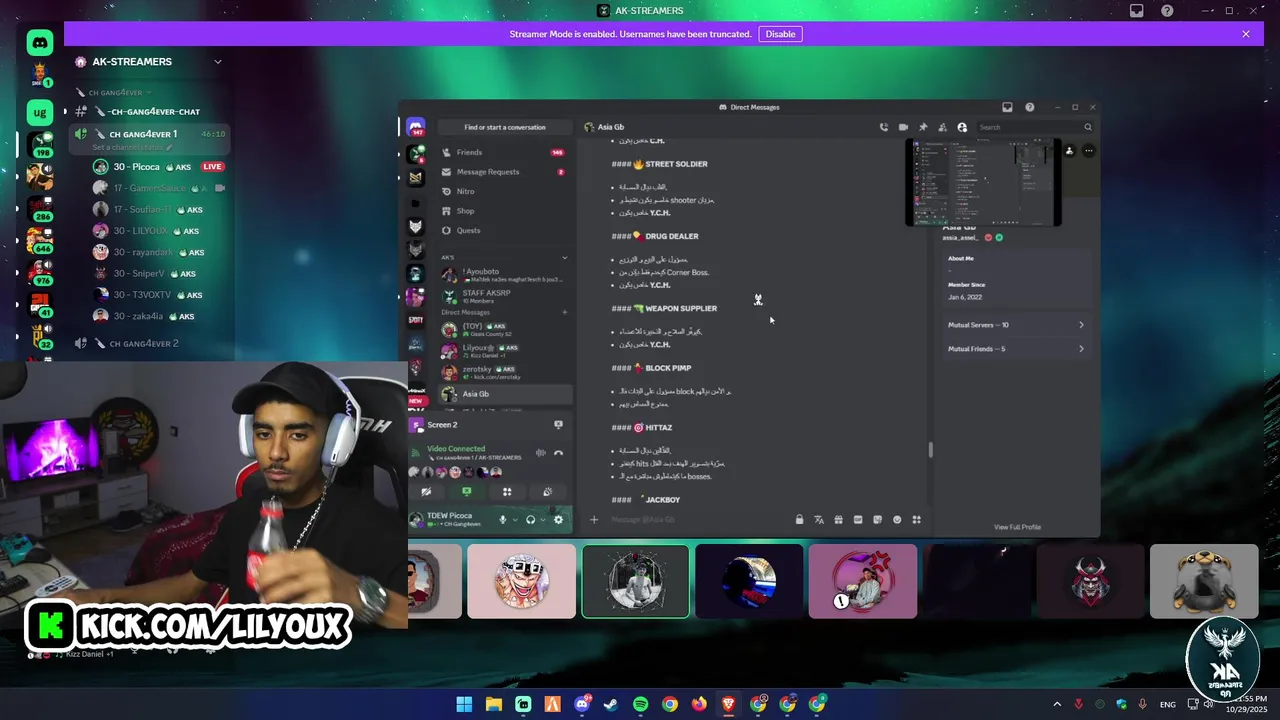
Task: Click the soundboard icon in streamed voice panel
Action: point(547,491)
